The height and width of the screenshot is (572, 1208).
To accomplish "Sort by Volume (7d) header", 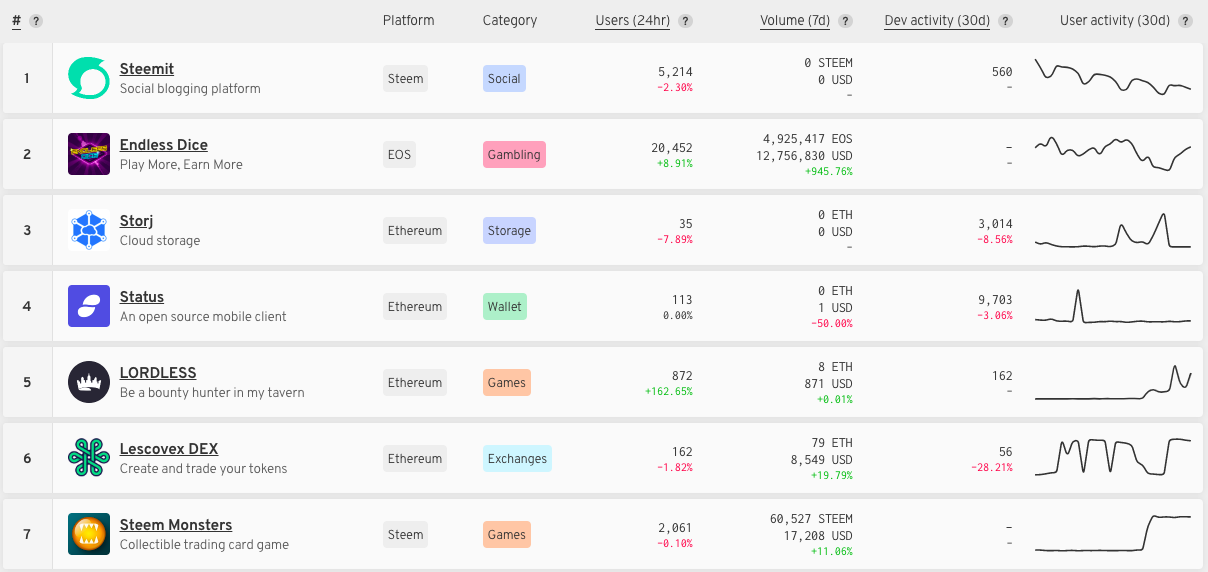I will point(796,20).
